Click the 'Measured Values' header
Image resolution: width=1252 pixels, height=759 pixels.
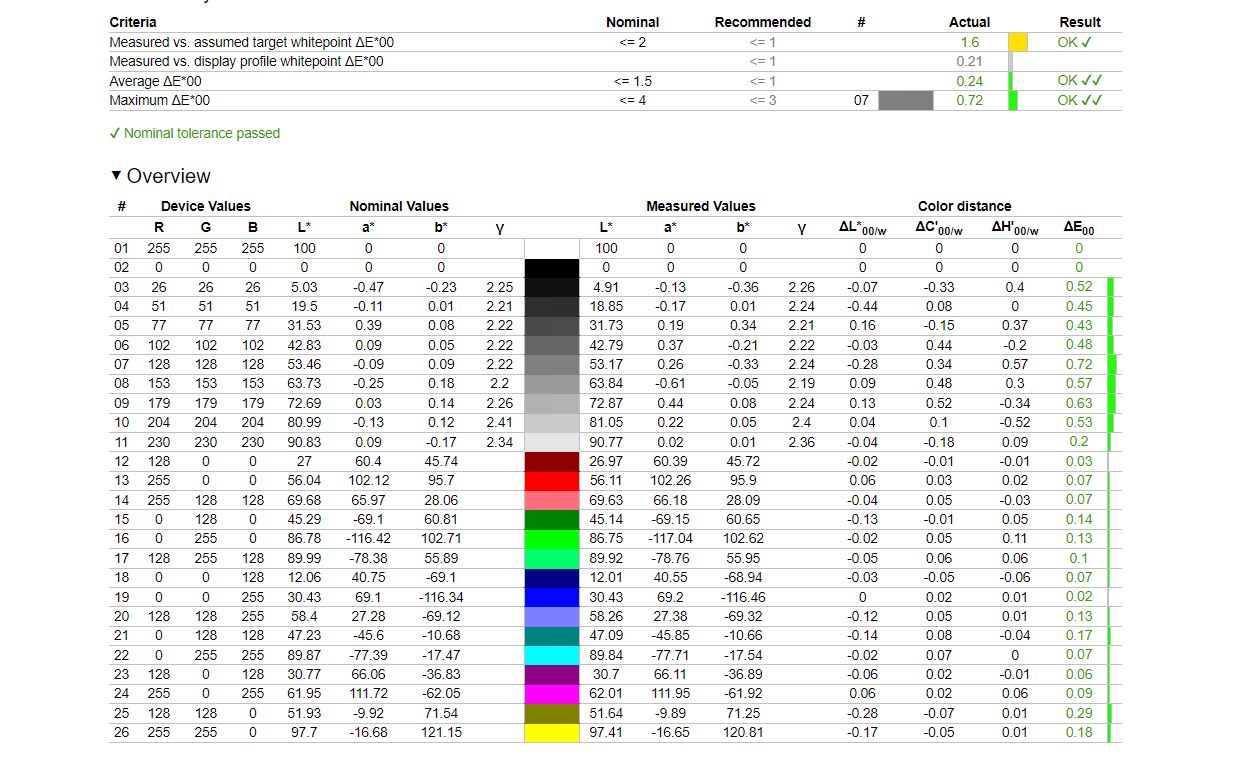point(700,206)
